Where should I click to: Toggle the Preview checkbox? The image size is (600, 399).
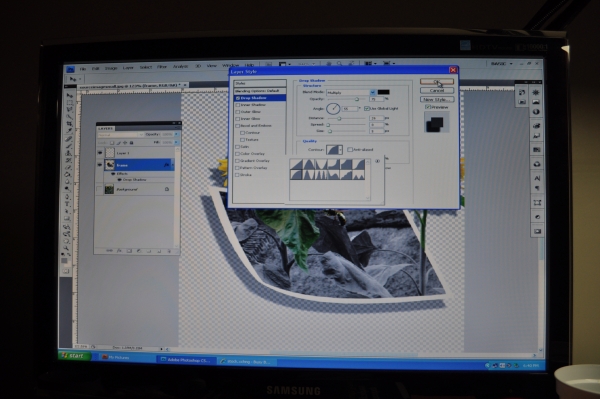point(428,107)
